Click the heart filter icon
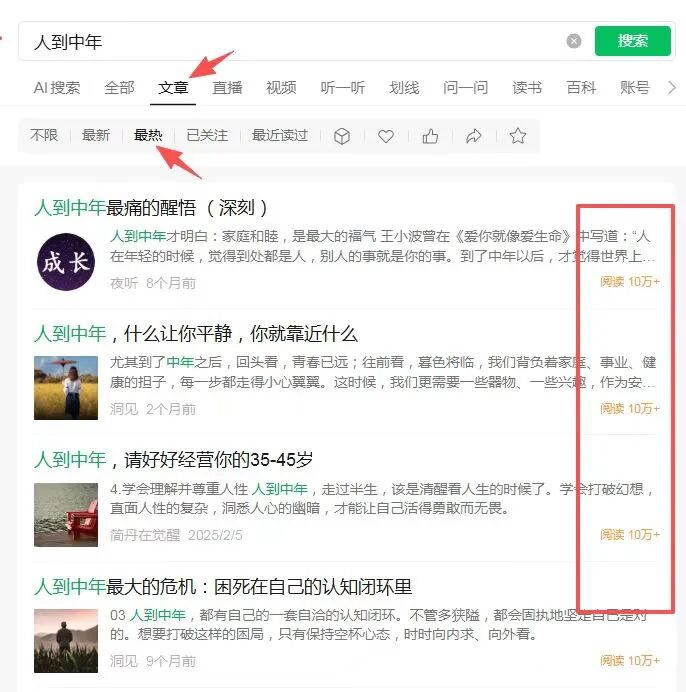The height and width of the screenshot is (692, 686). click(x=386, y=136)
